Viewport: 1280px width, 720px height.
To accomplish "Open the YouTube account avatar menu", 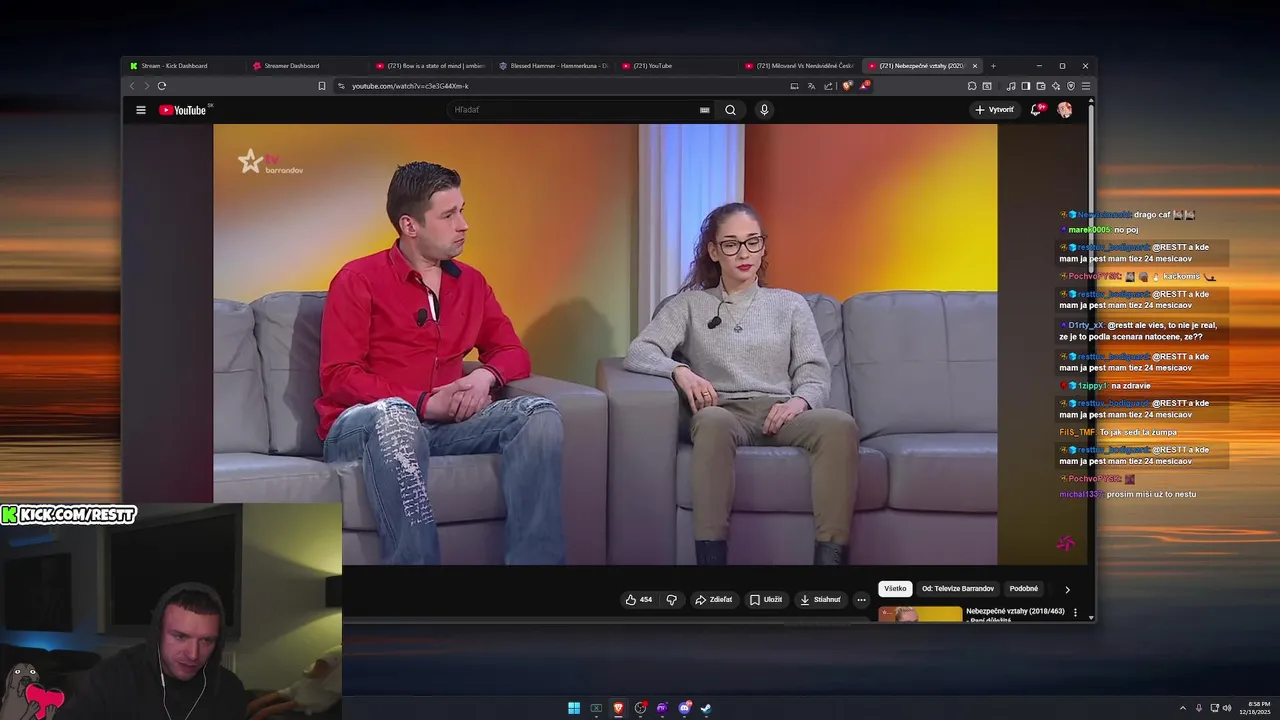I will point(1065,110).
